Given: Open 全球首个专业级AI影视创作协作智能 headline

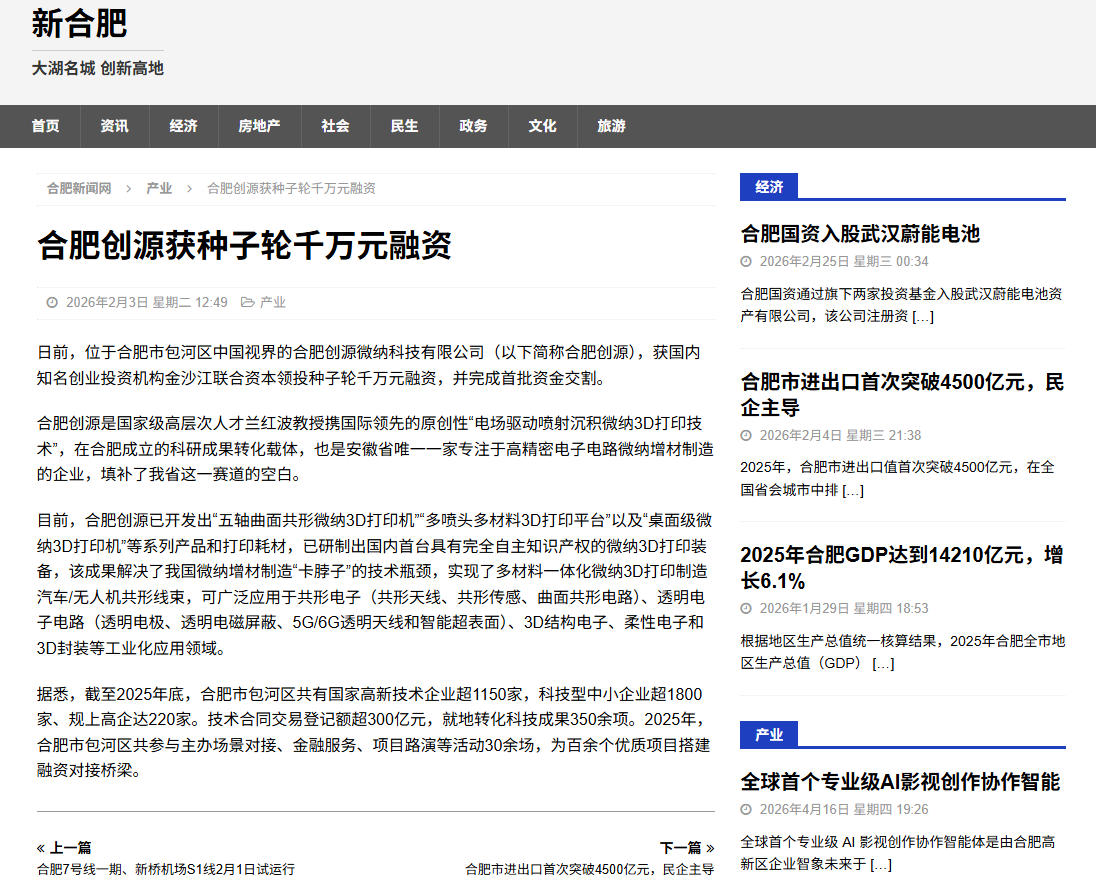Looking at the screenshot, I should tap(900, 781).
